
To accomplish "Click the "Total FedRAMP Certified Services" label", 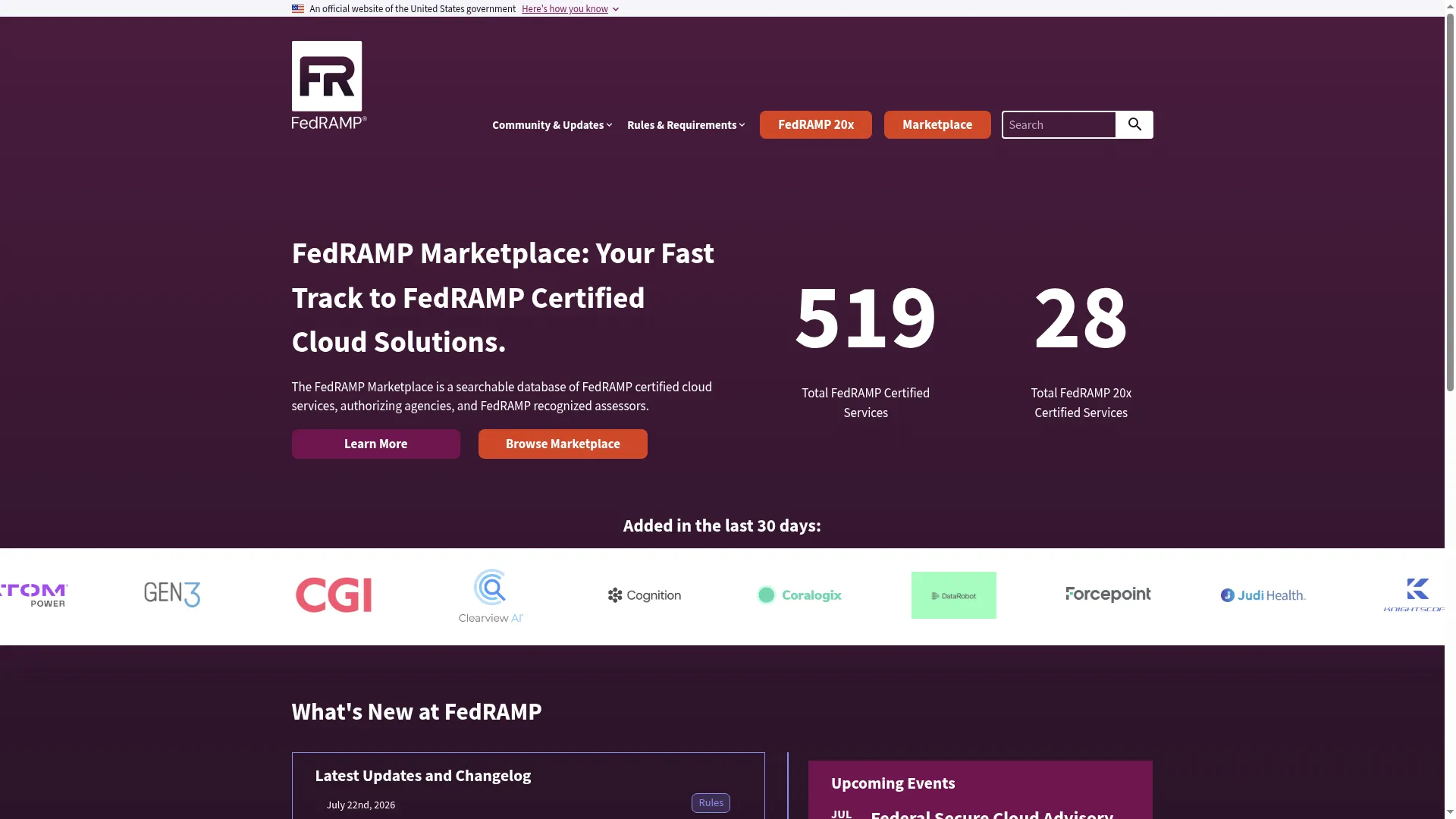I will (866, 403).
